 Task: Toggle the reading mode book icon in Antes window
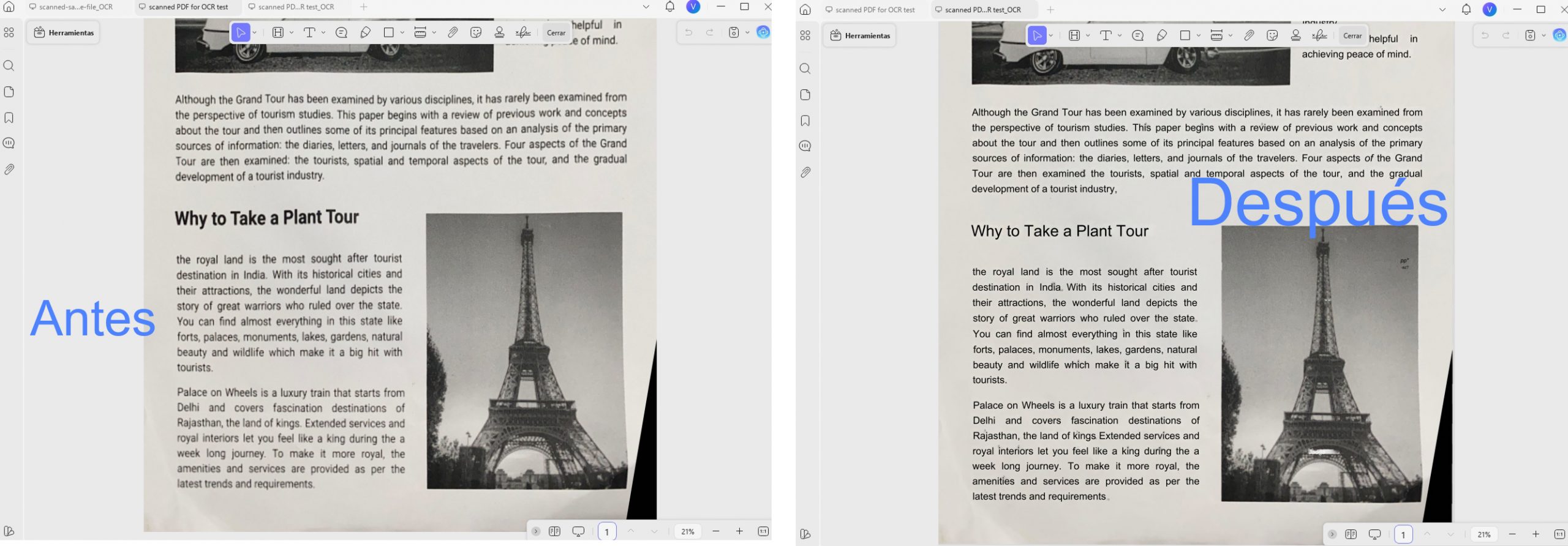click(555, 531)
